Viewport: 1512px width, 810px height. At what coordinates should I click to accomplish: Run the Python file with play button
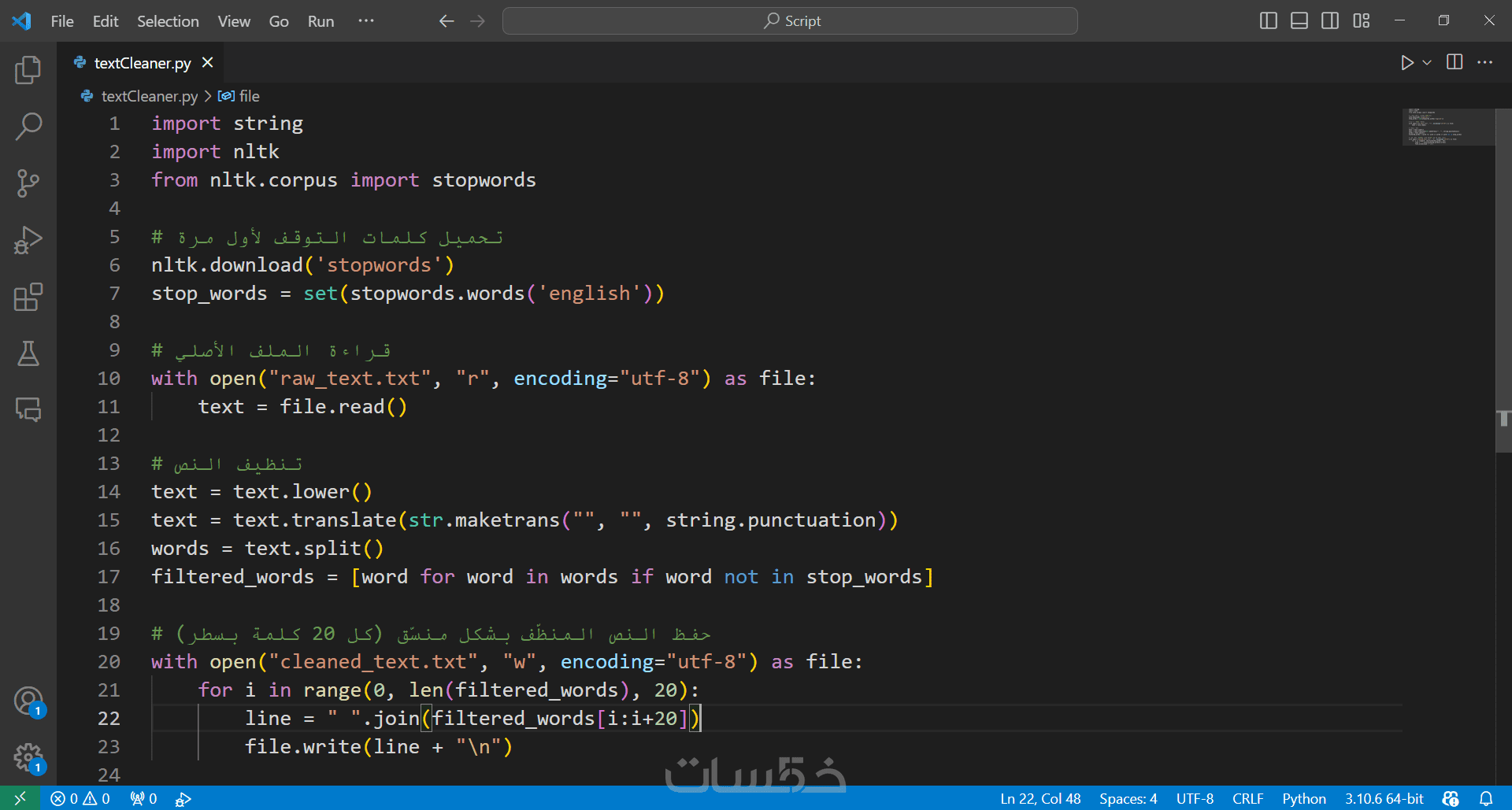click(x=1407, y=63)
